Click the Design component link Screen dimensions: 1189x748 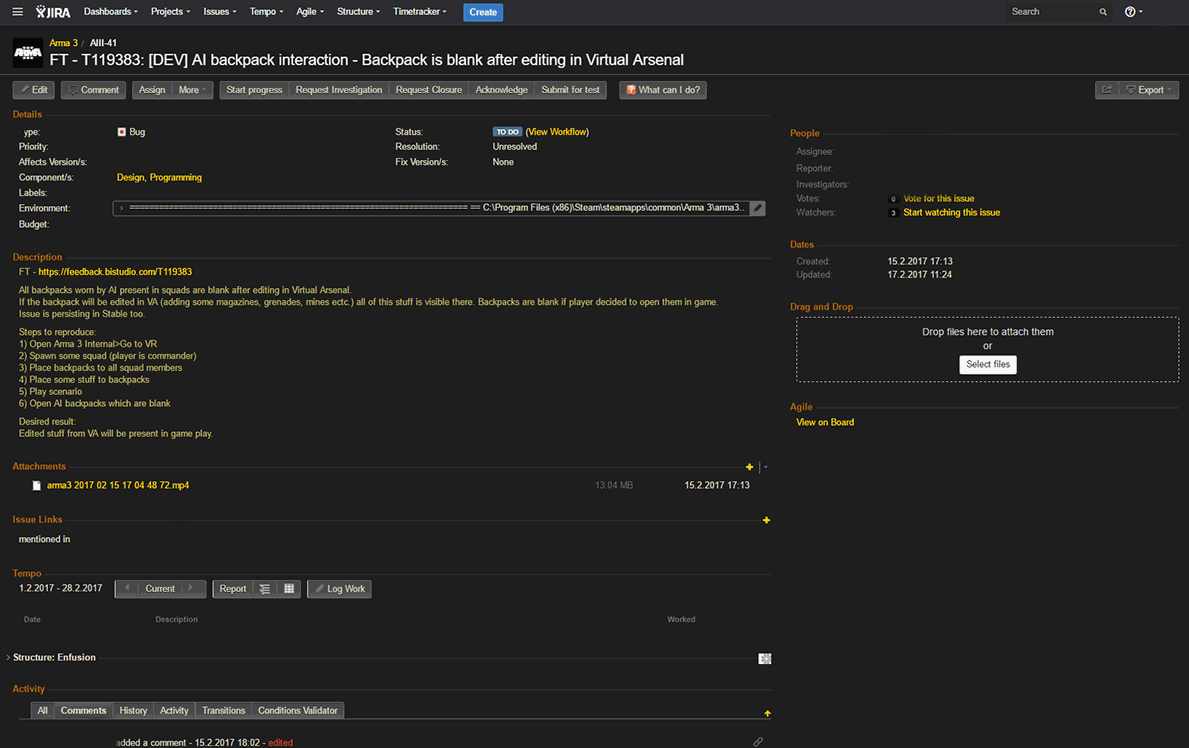pyautogui.click(x=130, y=178)
